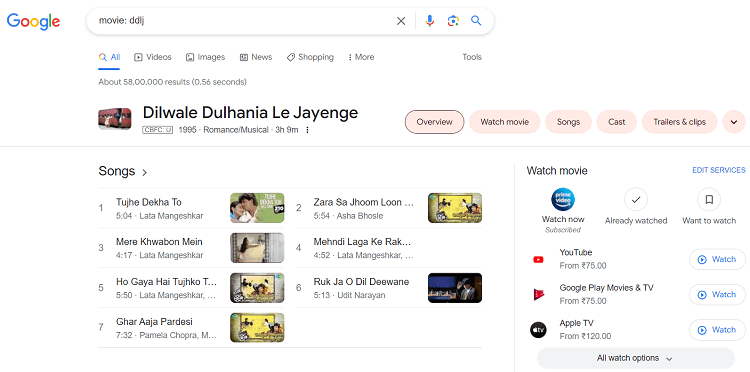Expand more chips with down chevron
The image size is (750, 372).
tap(734, 122)
